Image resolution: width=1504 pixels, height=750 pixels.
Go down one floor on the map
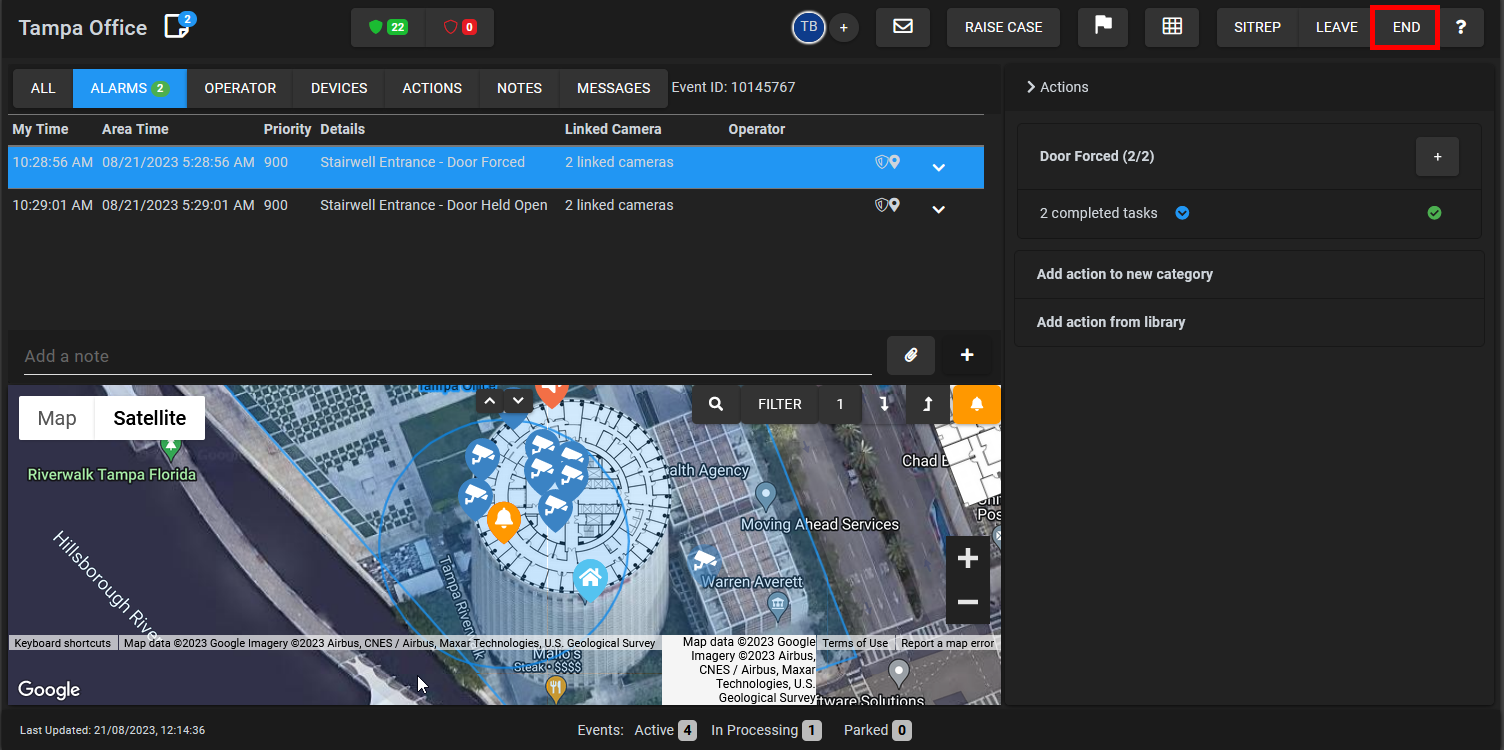[518, 401]
